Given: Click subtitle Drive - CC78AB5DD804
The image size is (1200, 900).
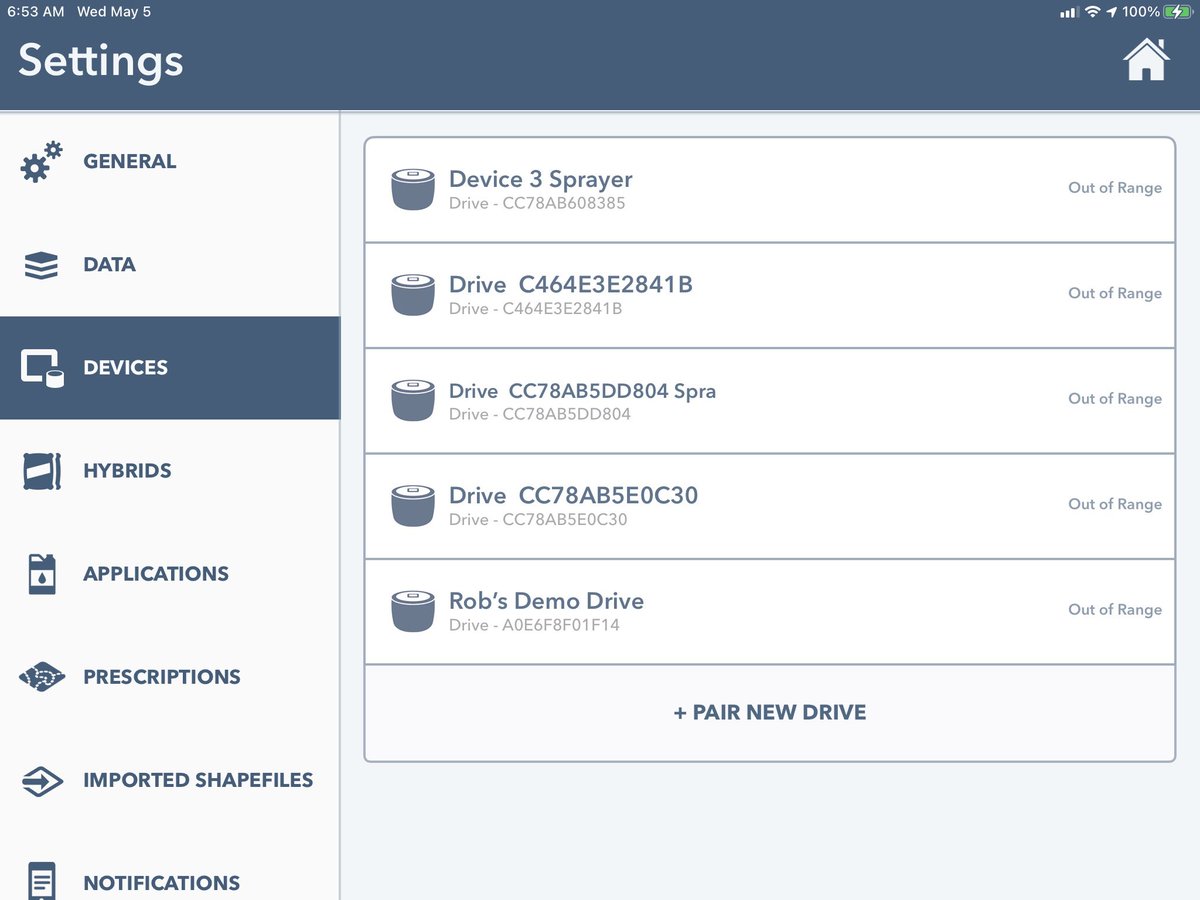Looking at the screenshot, I should 540,414.
